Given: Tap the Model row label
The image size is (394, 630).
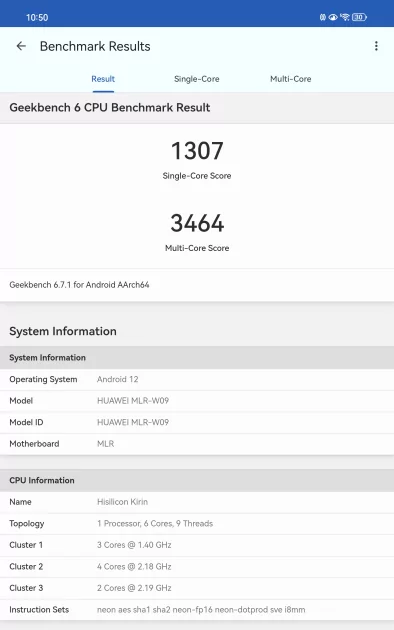Looking at the screenshot, I should coord(21,401).
